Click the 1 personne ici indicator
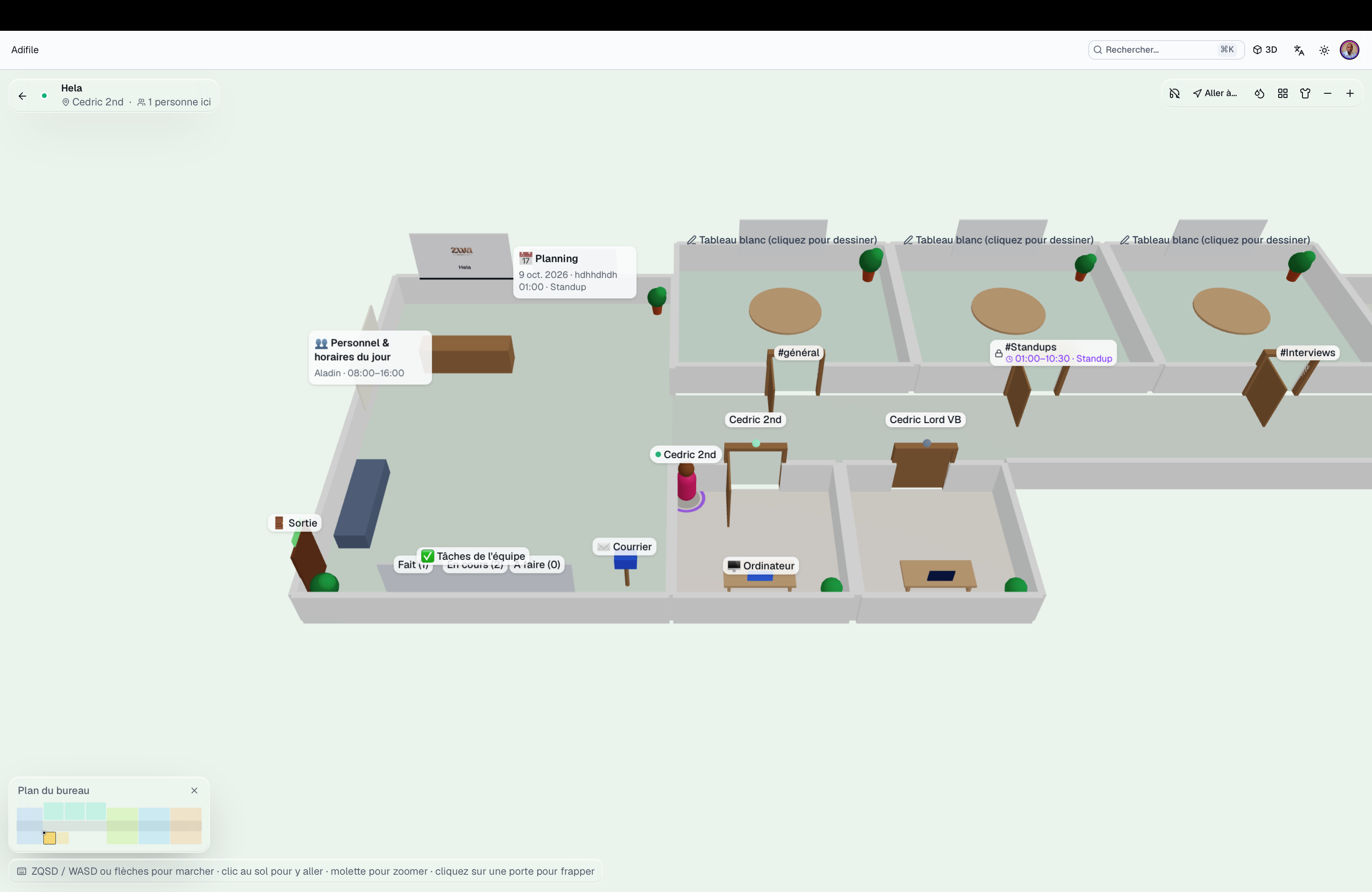 click(x=174, y=102)
